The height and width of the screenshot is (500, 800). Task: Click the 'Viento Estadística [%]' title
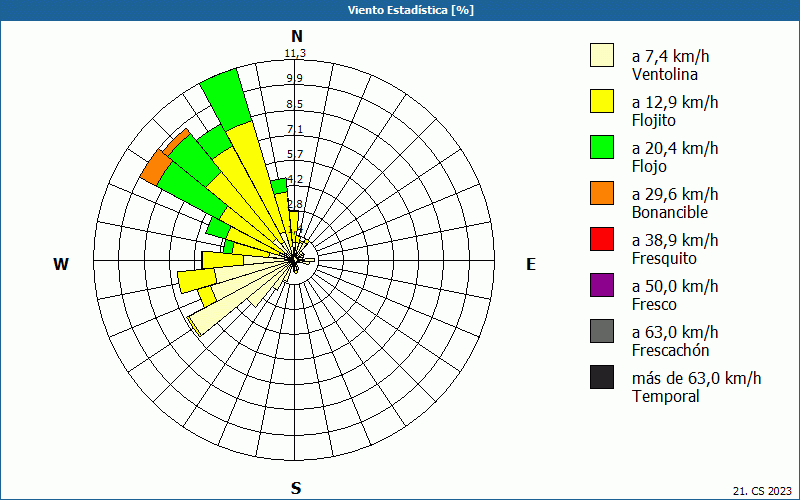(411, 10)
